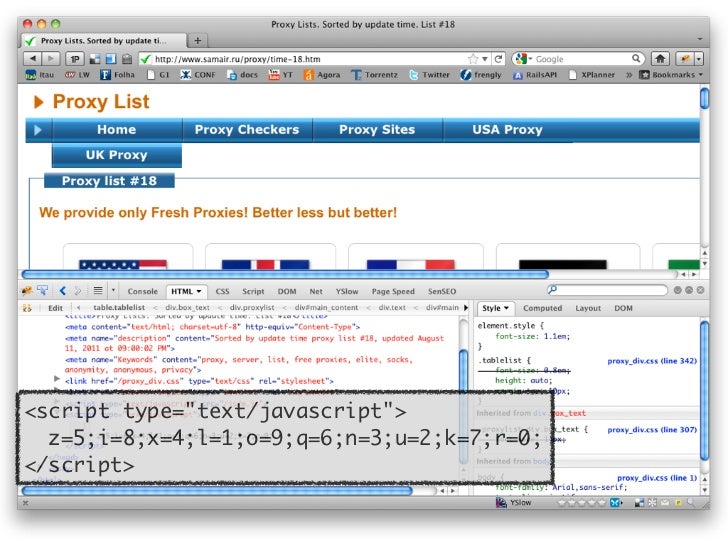This screenshot has width=728, height=546.
Task: Click the page vertical scrollbar thumb
Action: [704, 98]
